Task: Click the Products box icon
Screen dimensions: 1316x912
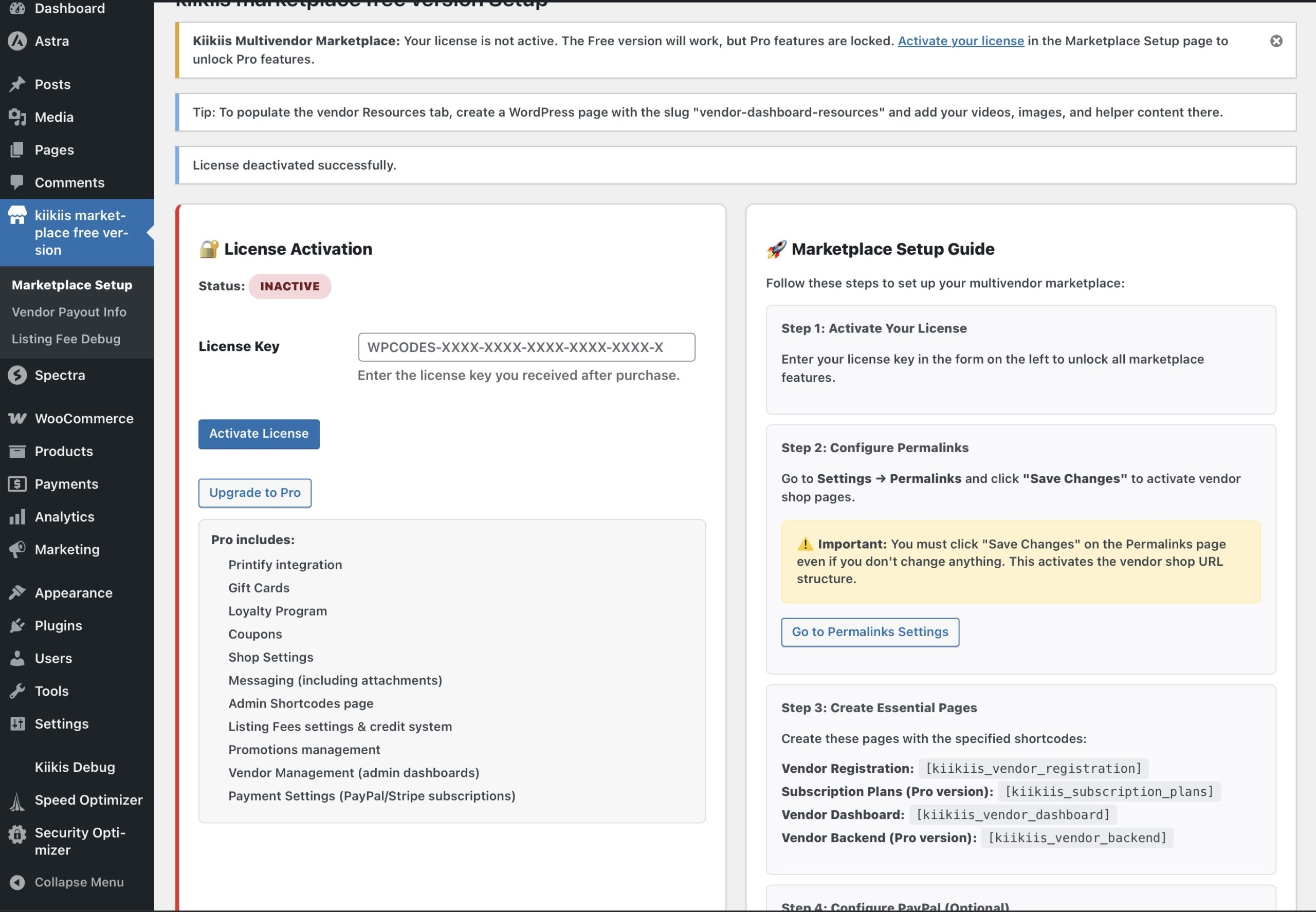Action: pyautogui.click(x=17, y=452)
